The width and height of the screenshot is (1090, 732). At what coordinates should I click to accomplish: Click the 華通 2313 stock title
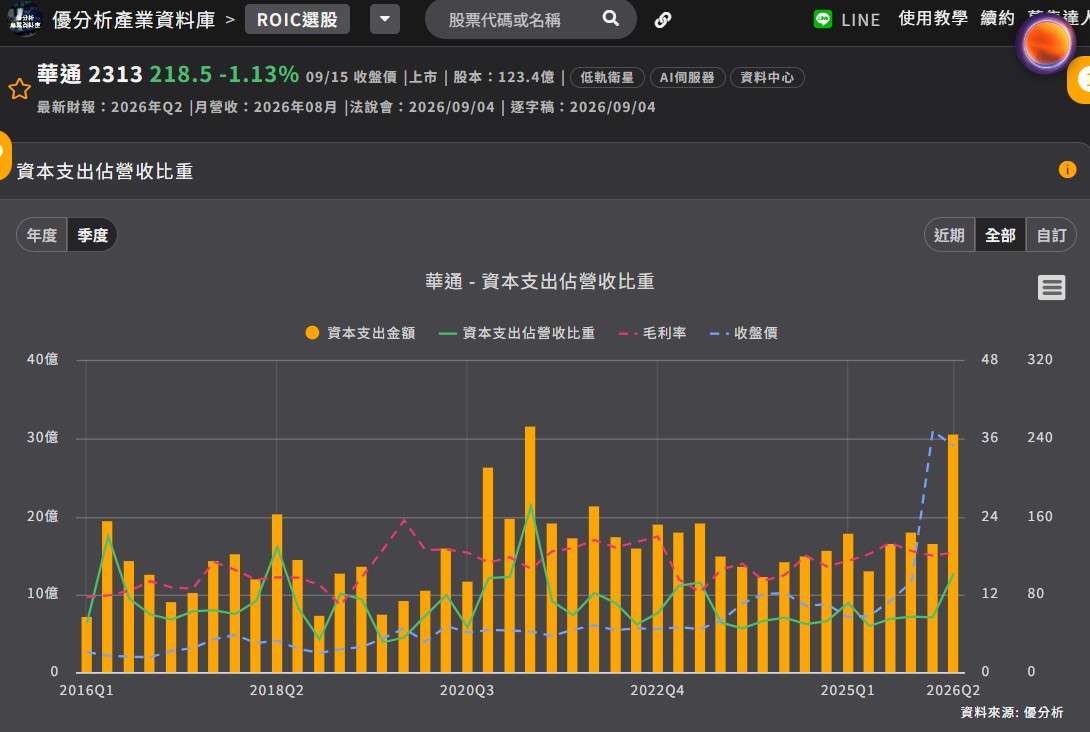[x=90, y=74]
